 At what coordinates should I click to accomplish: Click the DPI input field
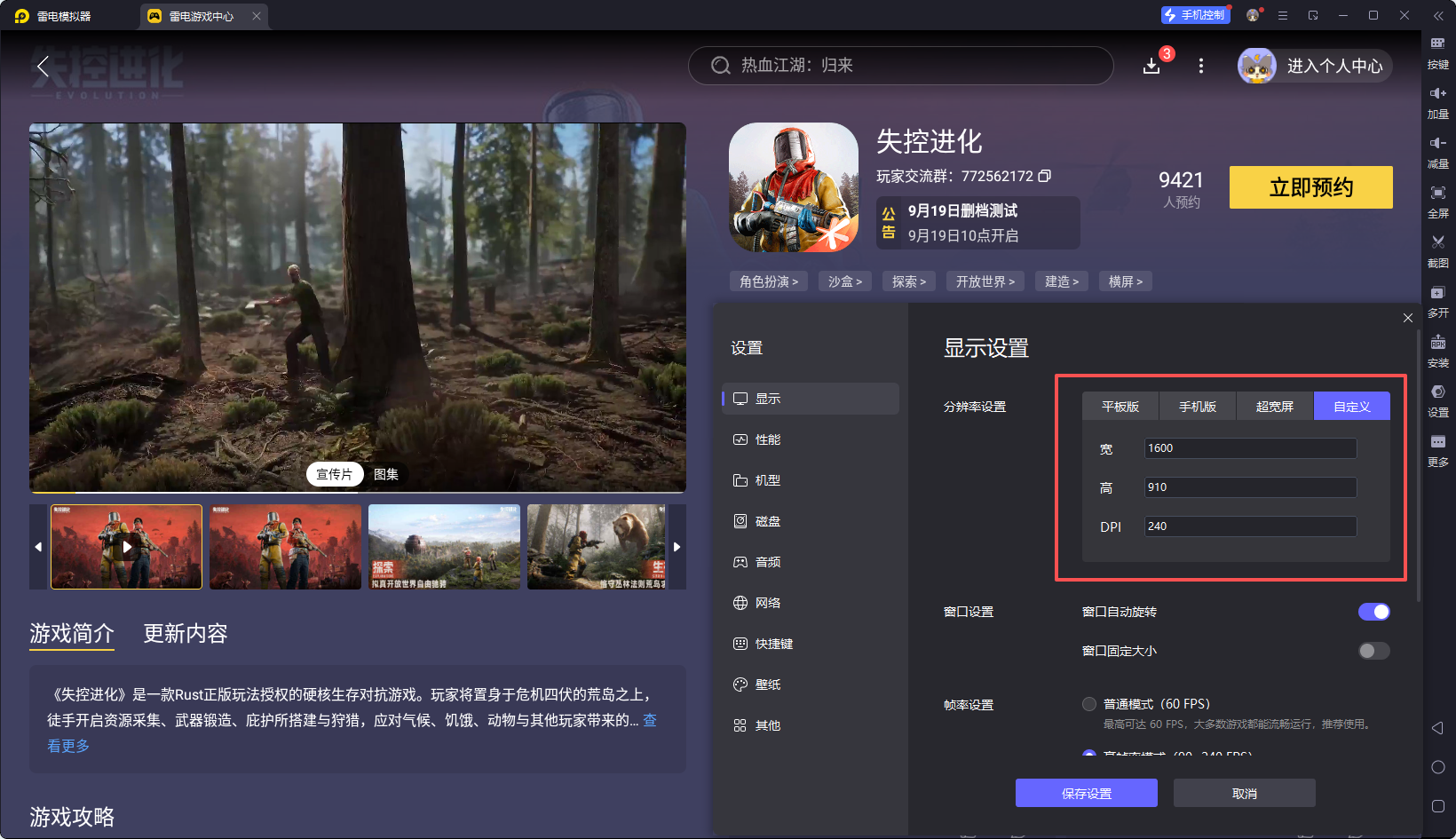pyautogui.click(x=1250, y=526)
